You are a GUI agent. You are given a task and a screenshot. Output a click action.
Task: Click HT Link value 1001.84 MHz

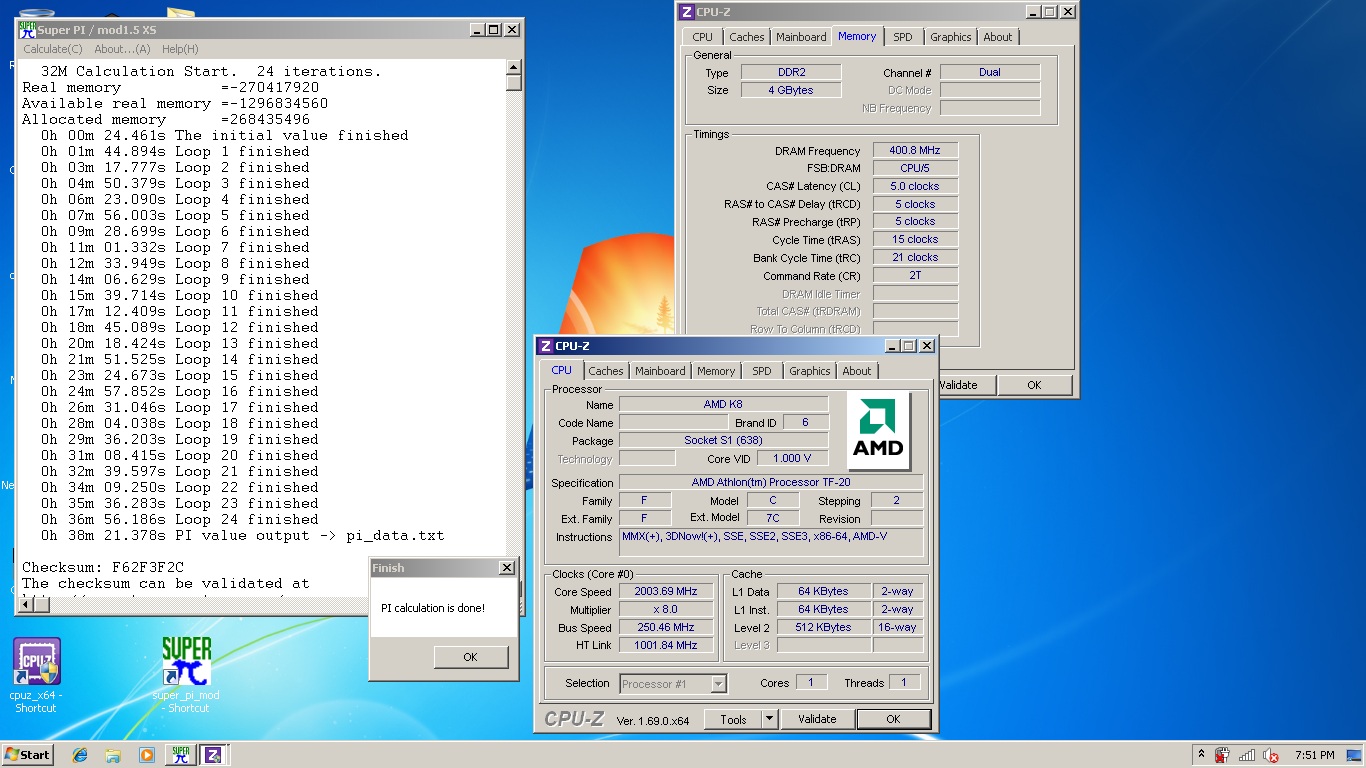pyautogui.click(x=666, y=646)
